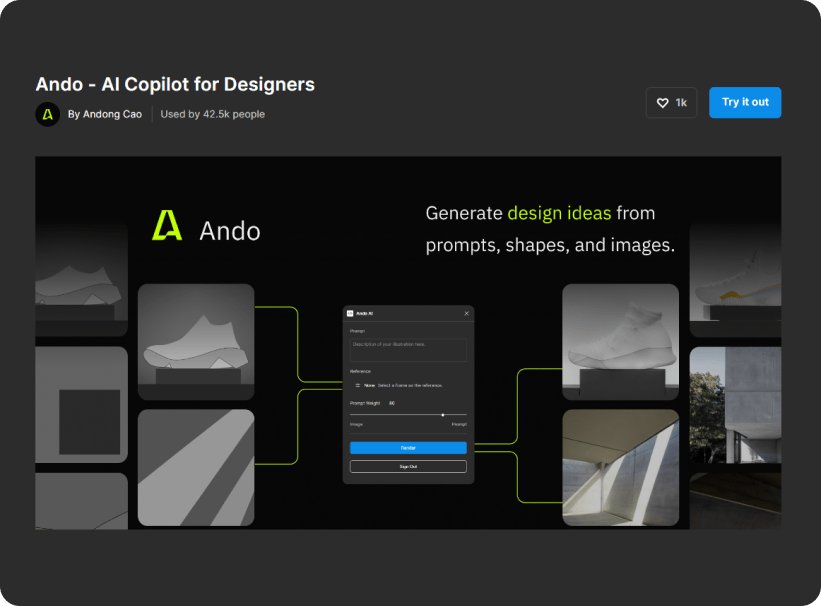Image resolution: width=821 pixels, height=606 pixels.
Task: Click the Reference frame icon beside None
Action: pos(358,385)
